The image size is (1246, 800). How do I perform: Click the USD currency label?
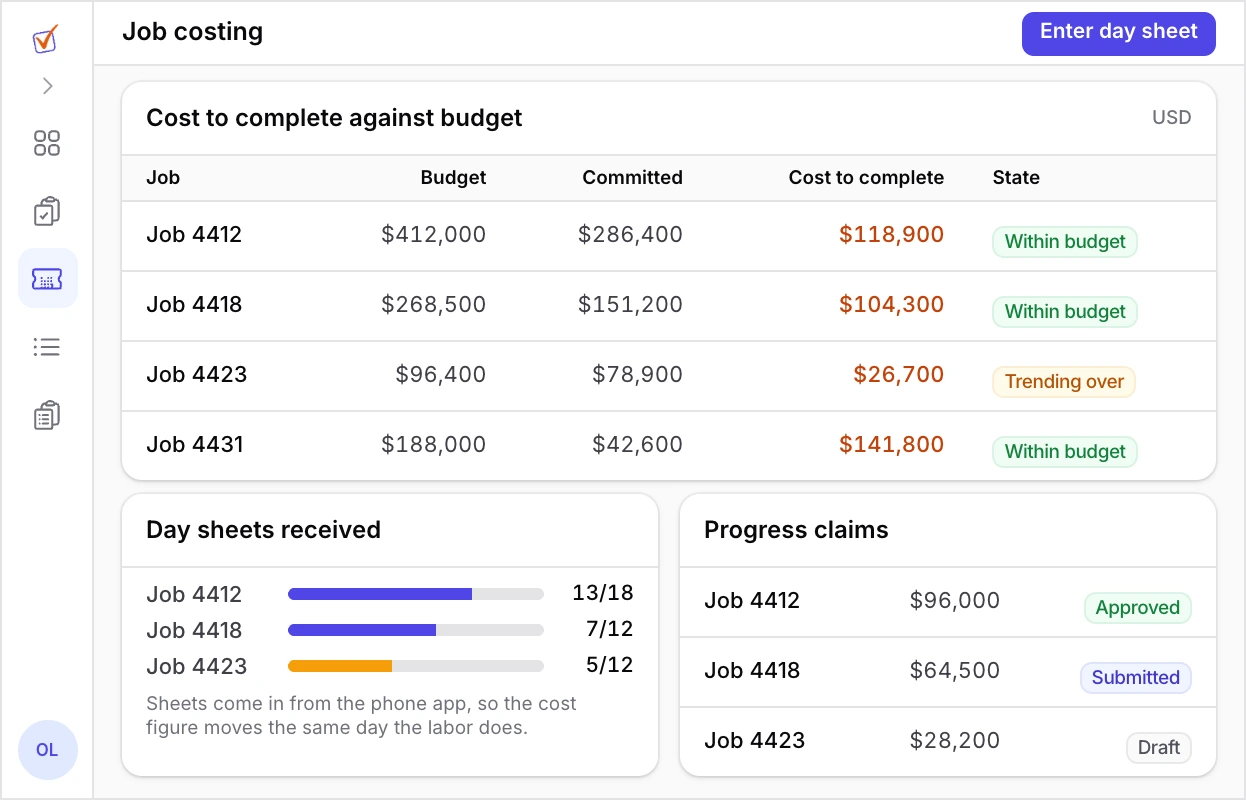tap(1171, 118)
